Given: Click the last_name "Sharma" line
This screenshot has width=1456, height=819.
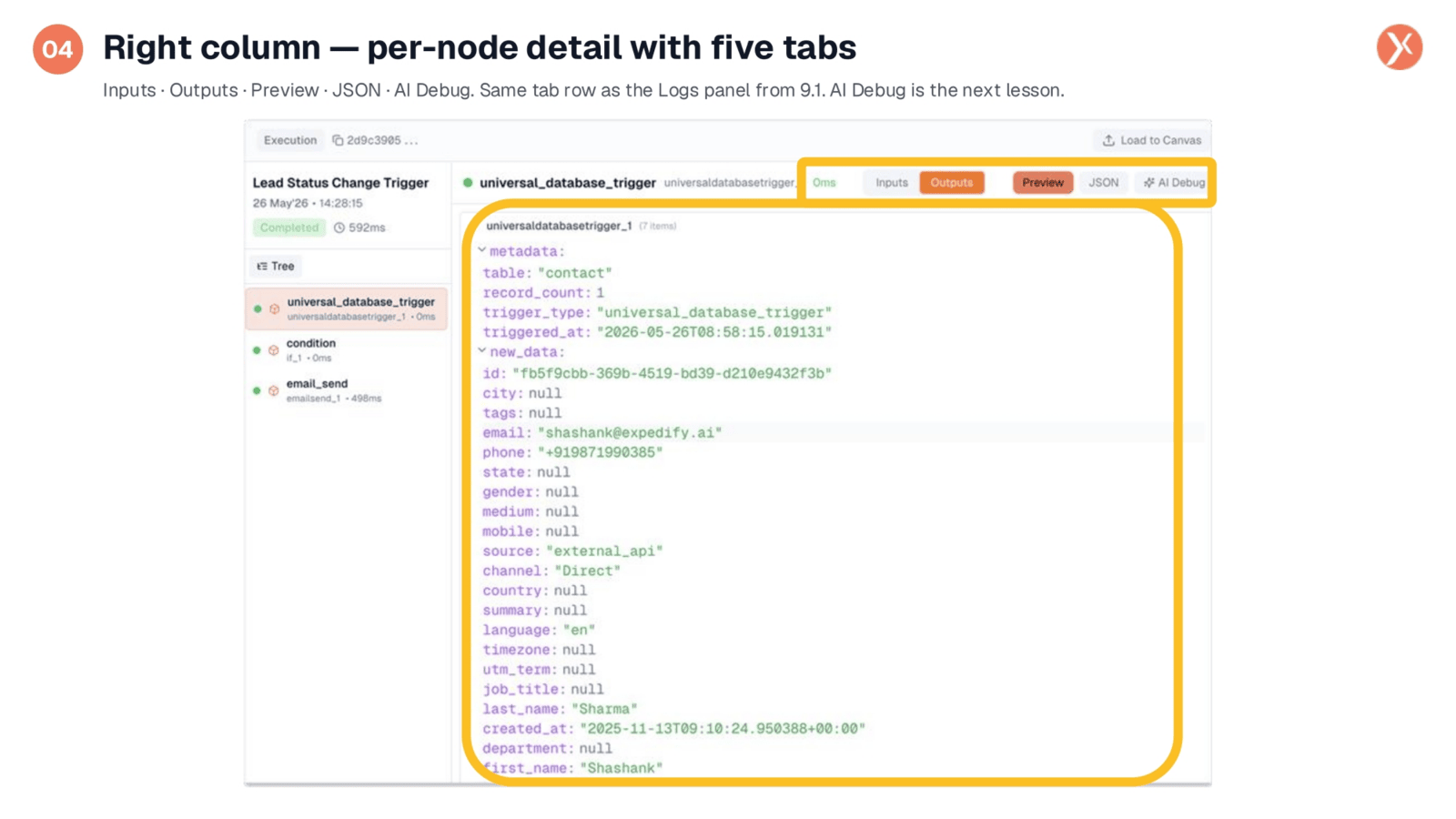Looking at the screenshot, I should [x=560, y=709].
